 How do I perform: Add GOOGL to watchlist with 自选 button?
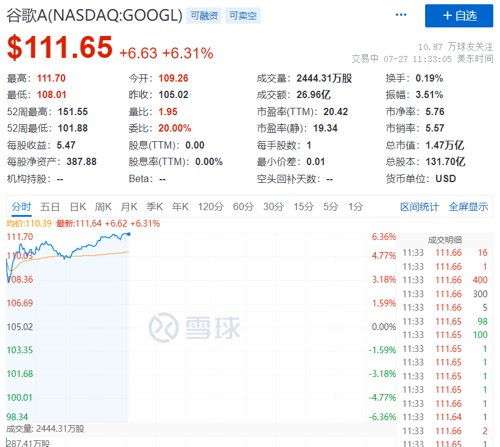[x=459, y=16]
